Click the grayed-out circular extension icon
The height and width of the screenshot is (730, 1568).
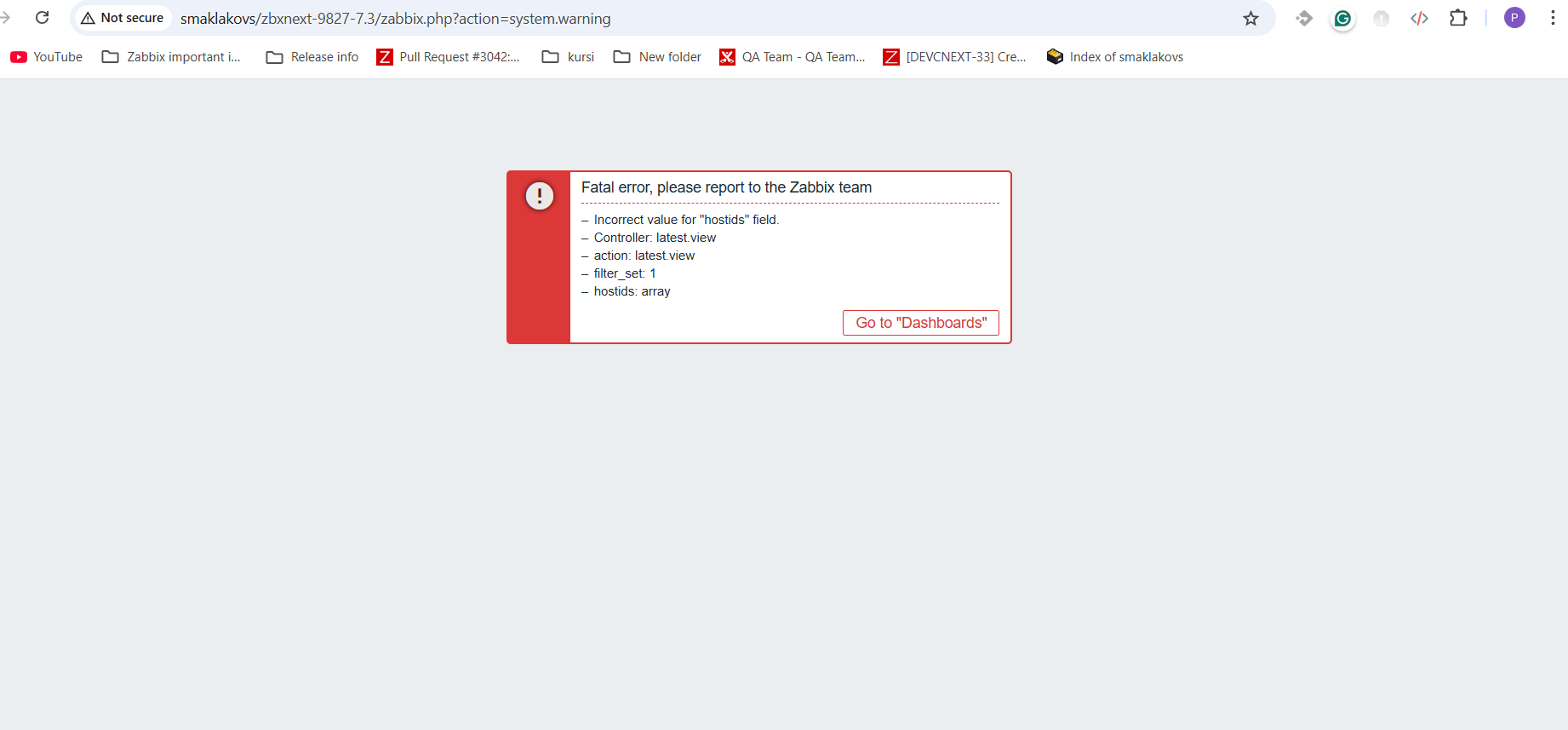click(x=1381, y=18)
